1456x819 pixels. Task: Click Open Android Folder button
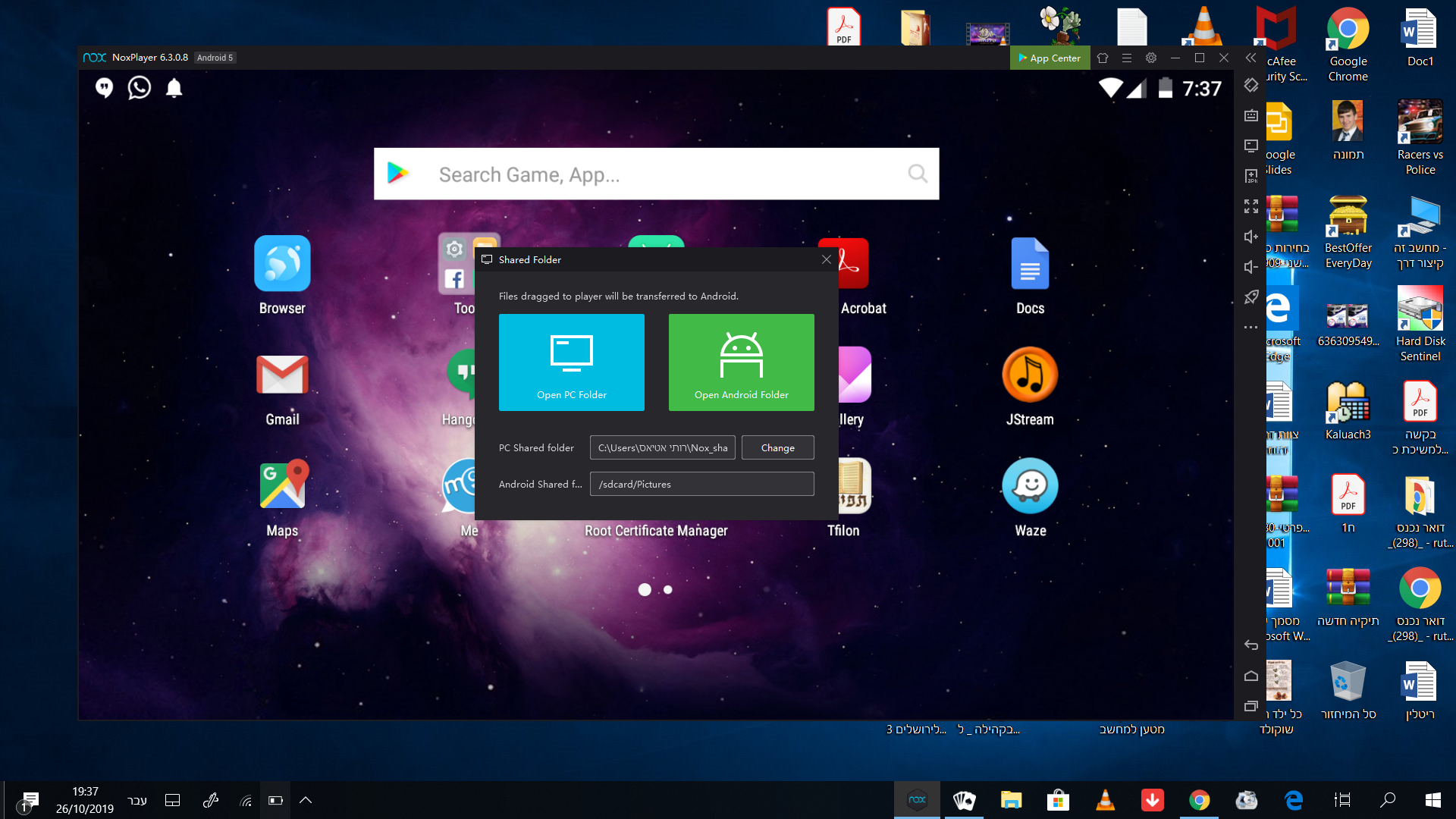[742, 362]
